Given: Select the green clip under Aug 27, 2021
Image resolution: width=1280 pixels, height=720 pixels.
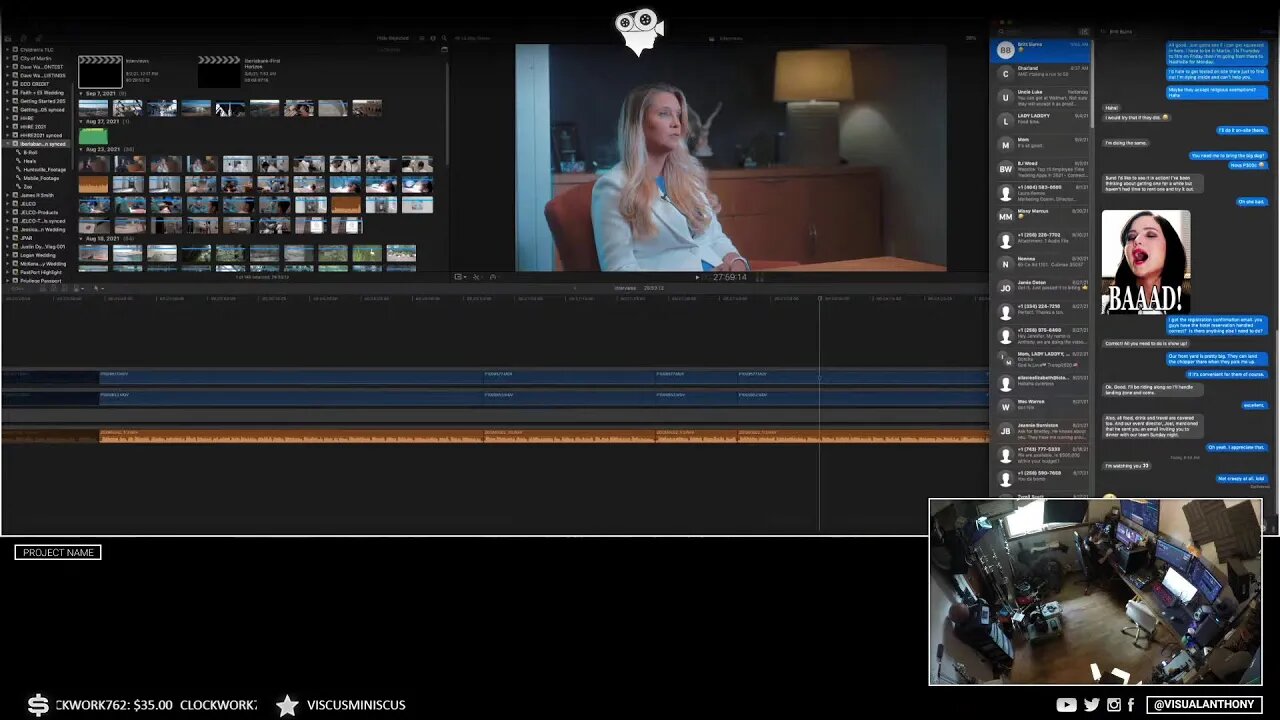Looking at the screenshot, I should click(93, 136).
